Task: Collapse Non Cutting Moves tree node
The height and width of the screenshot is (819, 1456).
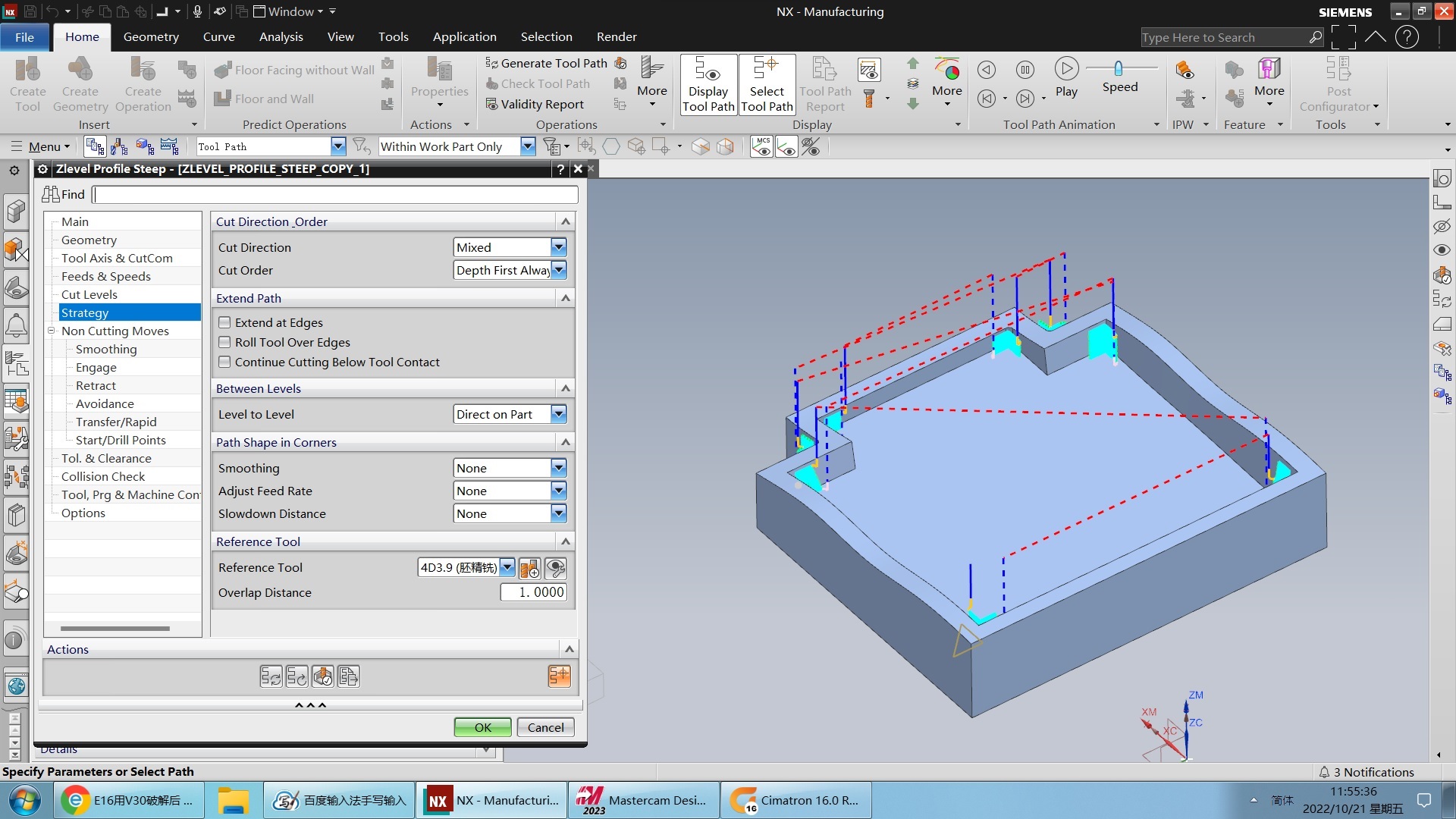Action: coord(52,331)
